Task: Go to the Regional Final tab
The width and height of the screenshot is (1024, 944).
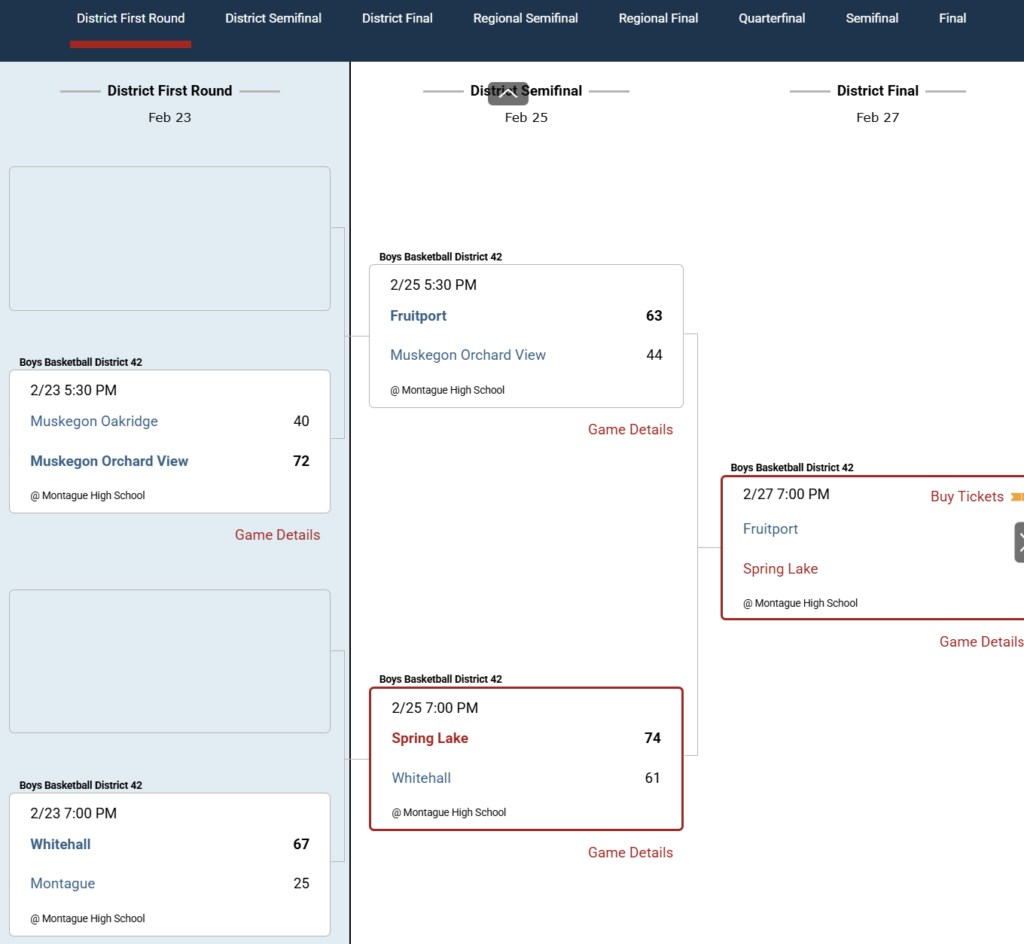Action: [658, 18]
